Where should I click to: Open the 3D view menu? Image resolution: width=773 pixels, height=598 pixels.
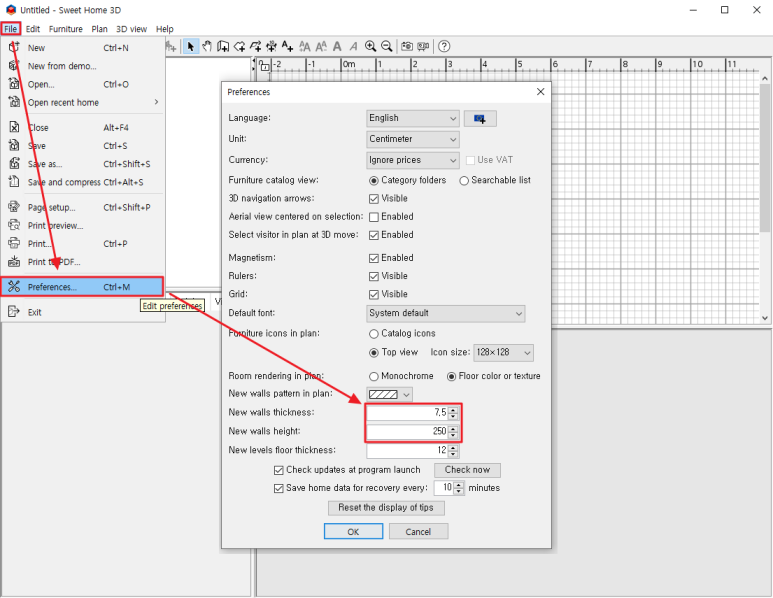pos(131,29)
